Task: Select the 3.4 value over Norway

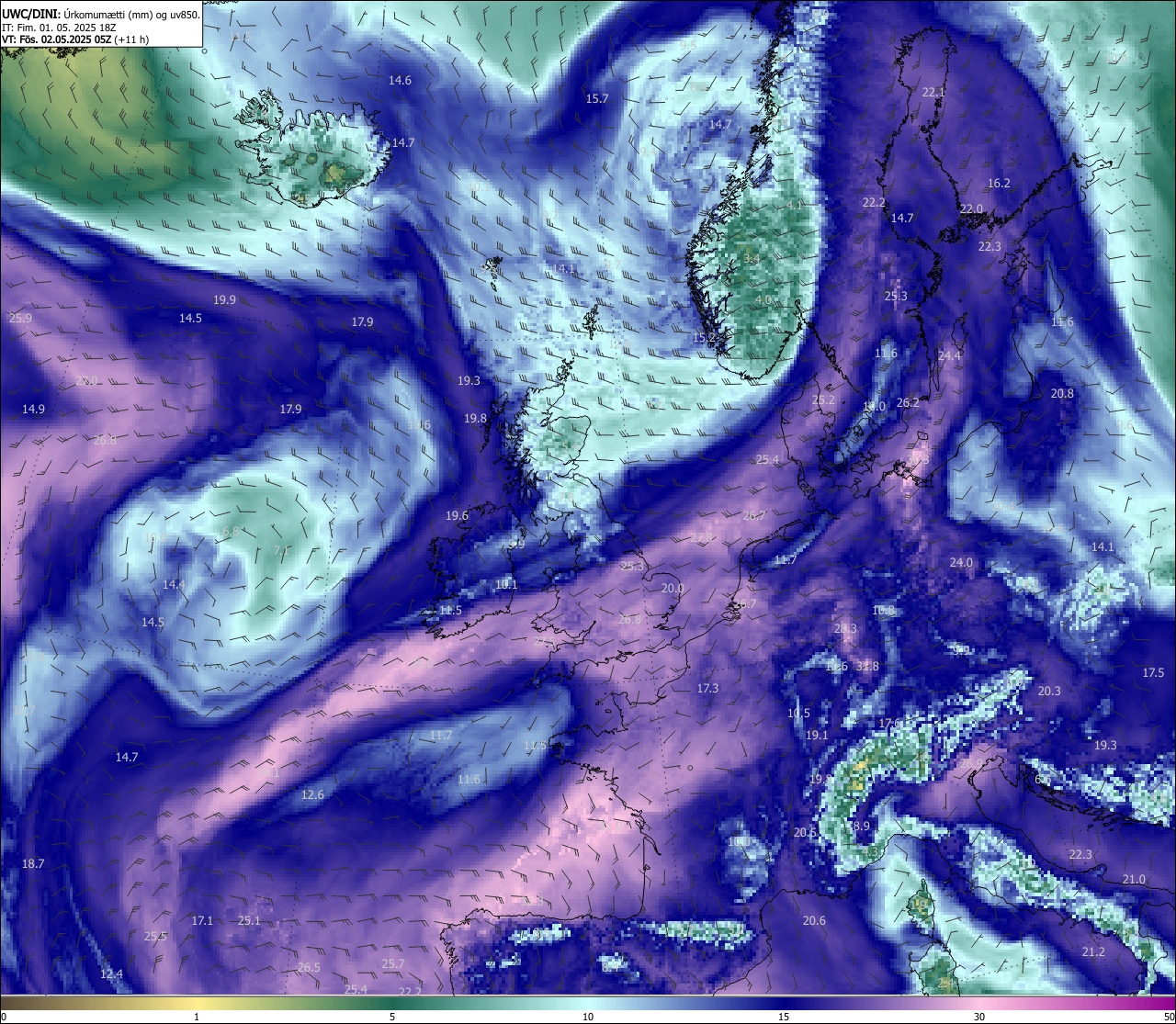Action: point(752,260)
